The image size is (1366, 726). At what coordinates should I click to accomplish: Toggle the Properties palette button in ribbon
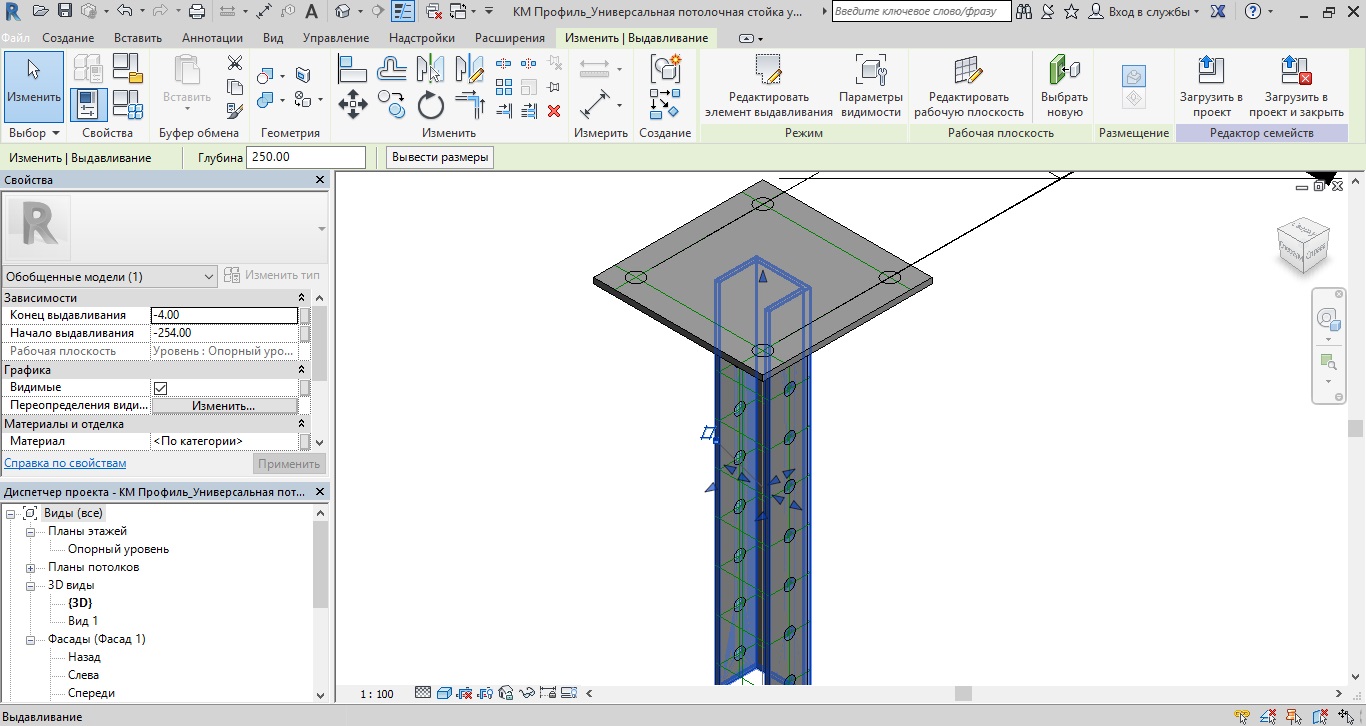[88, 104]
